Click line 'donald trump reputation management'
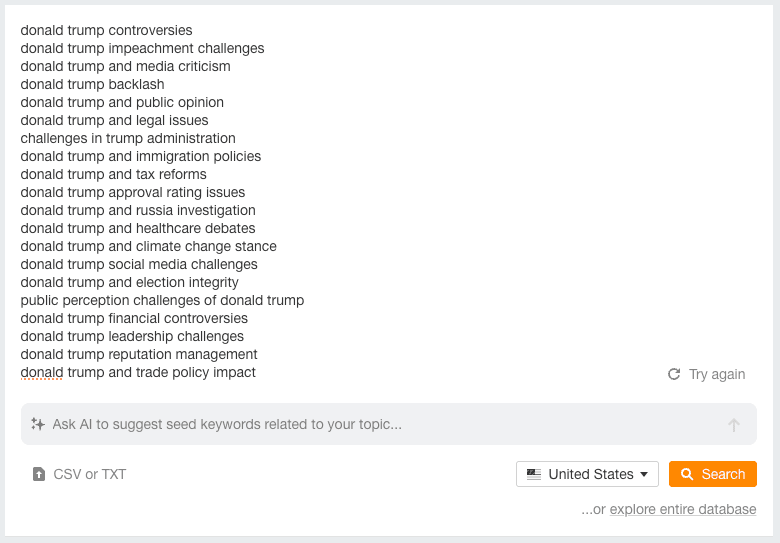 139,355
